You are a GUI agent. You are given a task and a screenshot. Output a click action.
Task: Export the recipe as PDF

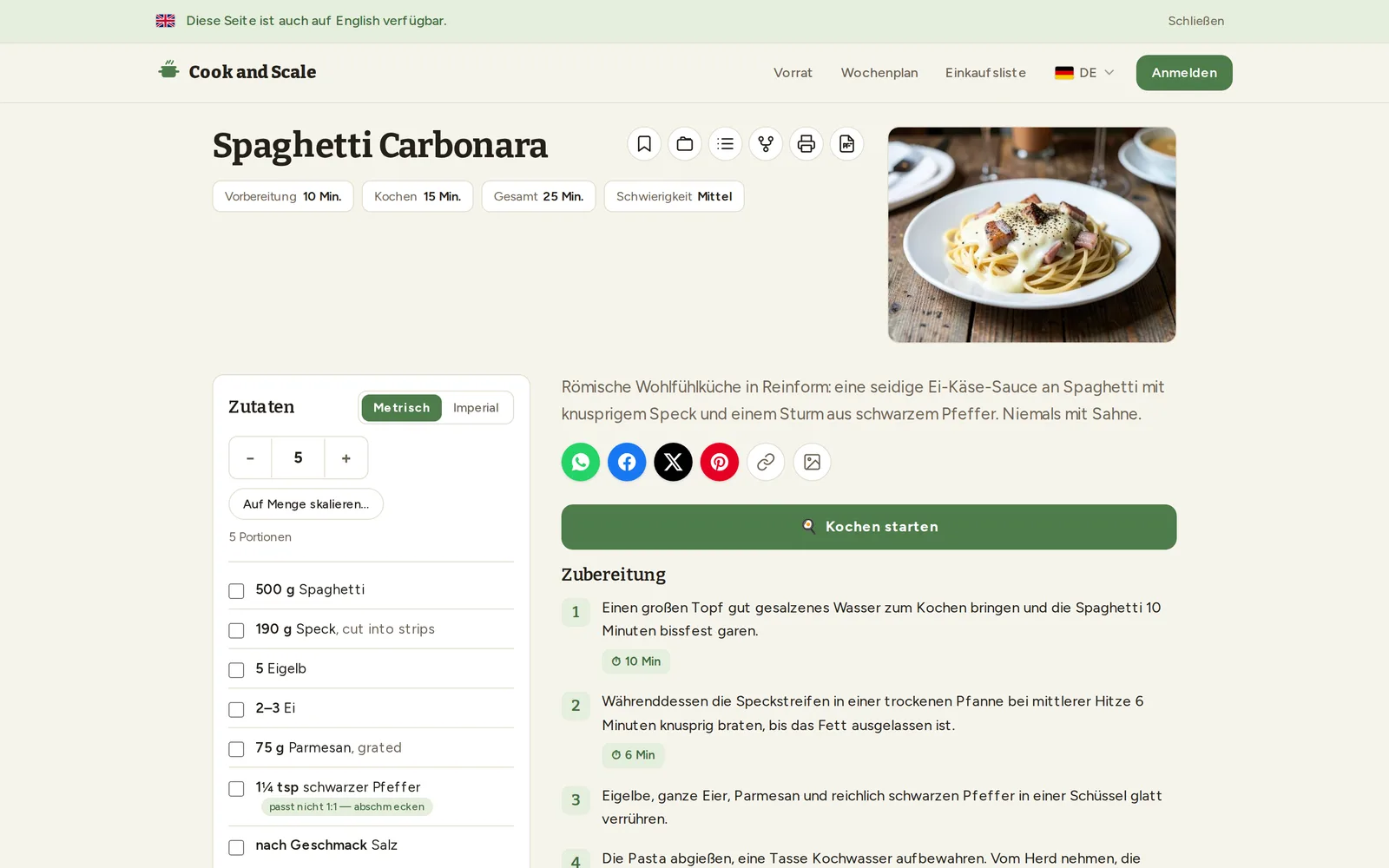(847, 144)
